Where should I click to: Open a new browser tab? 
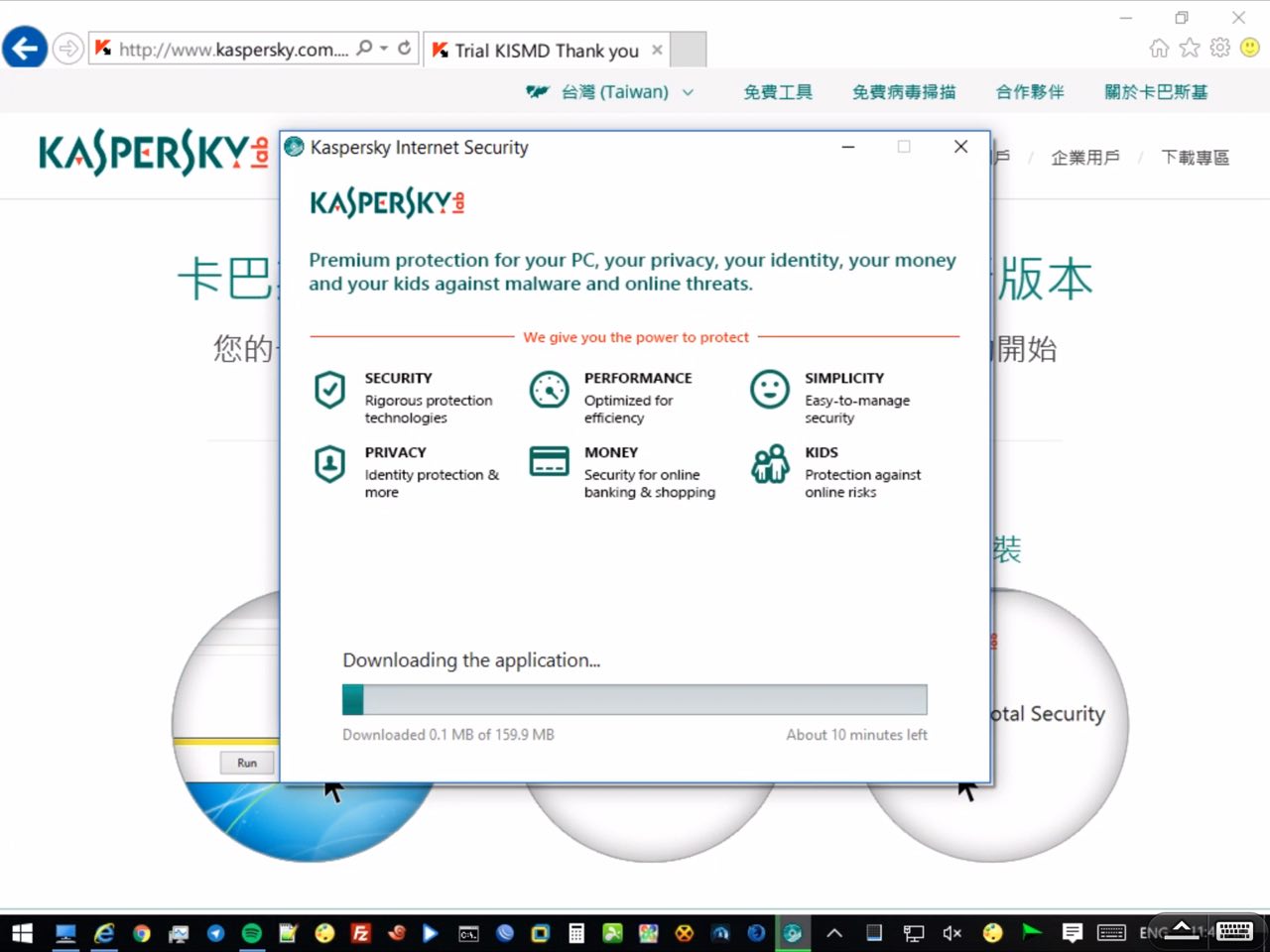pyautogui.click(x=689, y=50)
